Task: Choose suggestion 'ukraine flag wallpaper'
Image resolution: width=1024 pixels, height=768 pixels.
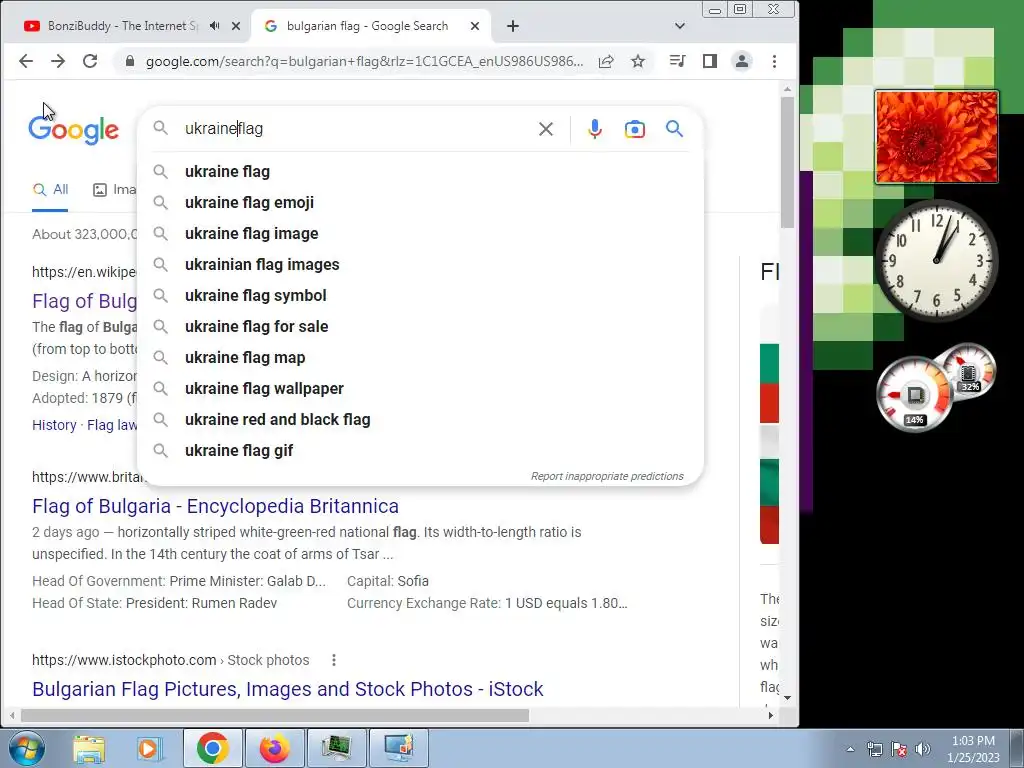Action: [421, 389]
